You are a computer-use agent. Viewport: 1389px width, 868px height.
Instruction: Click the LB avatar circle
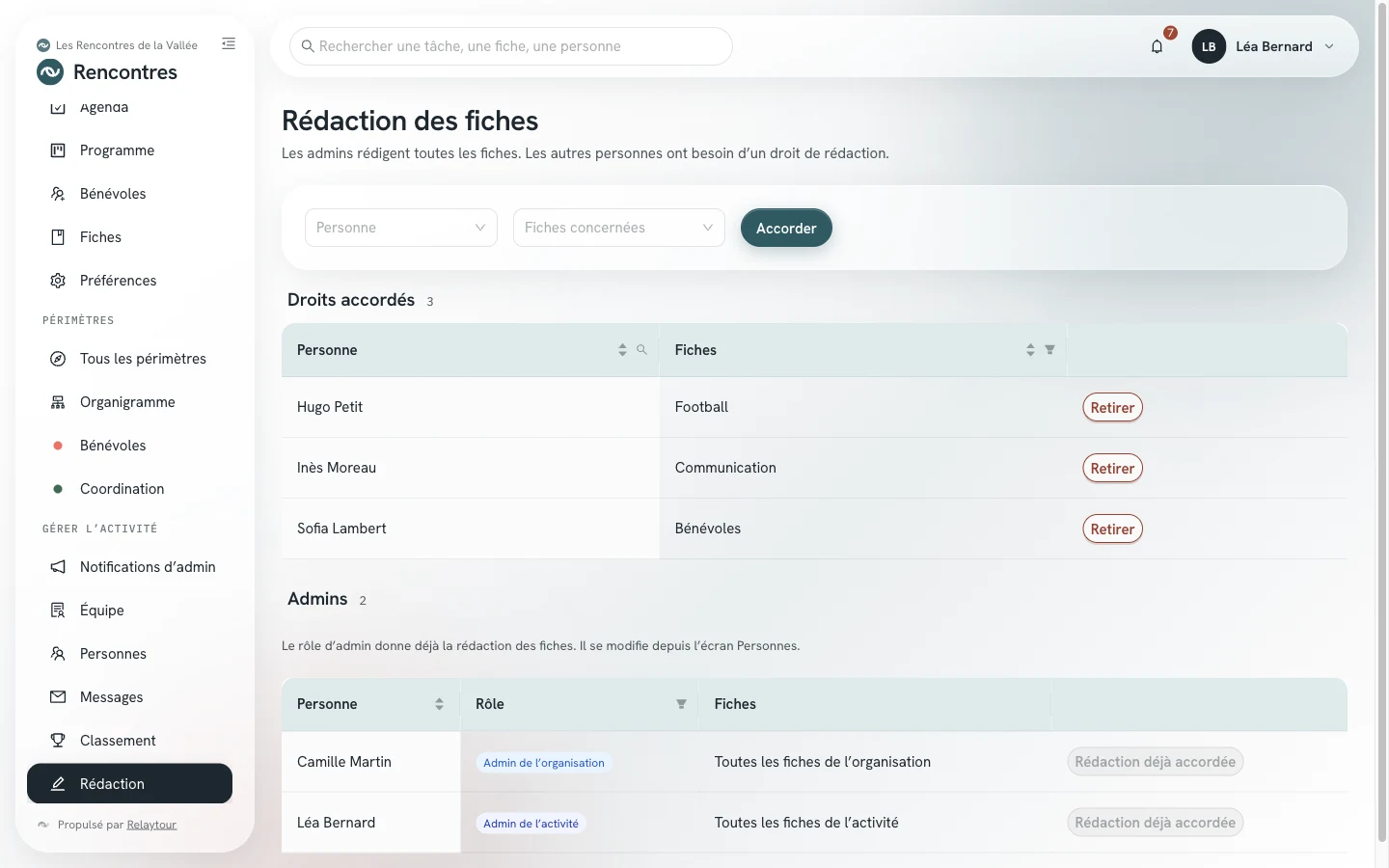(x=1209, y=46)
